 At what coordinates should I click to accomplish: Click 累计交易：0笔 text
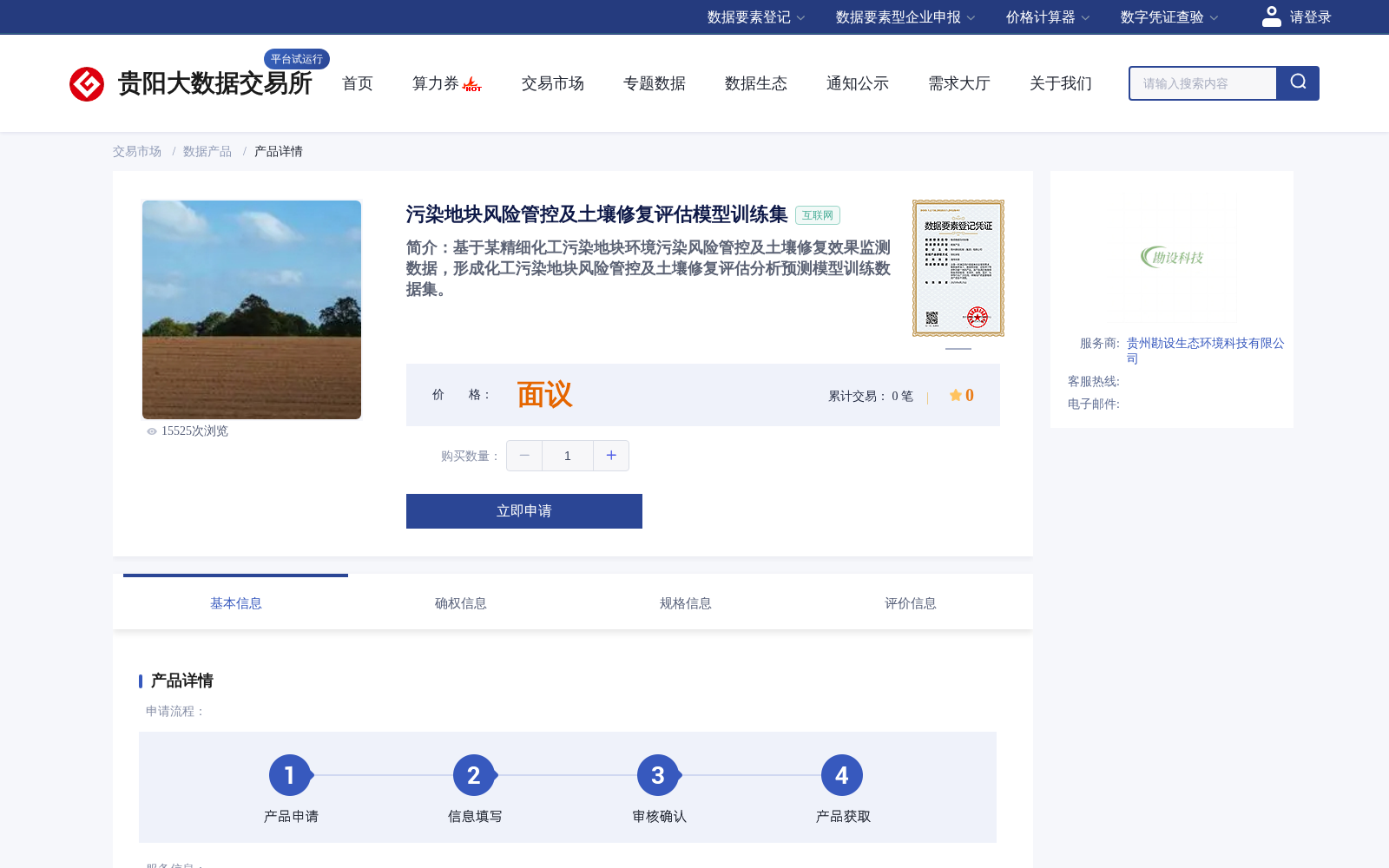871,396
